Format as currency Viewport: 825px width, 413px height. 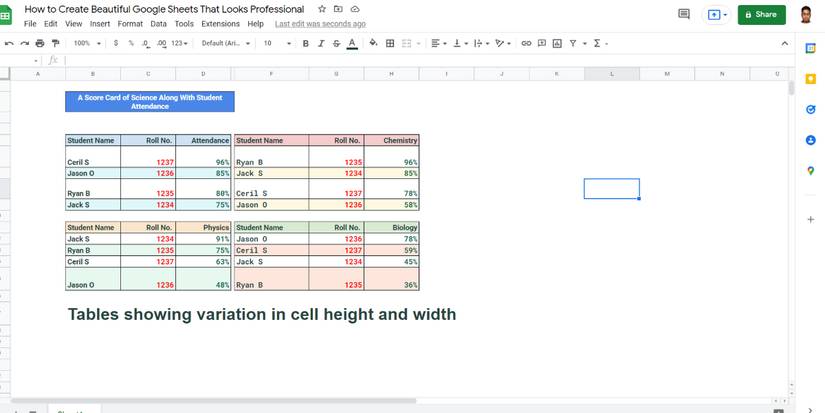[116, 43]
